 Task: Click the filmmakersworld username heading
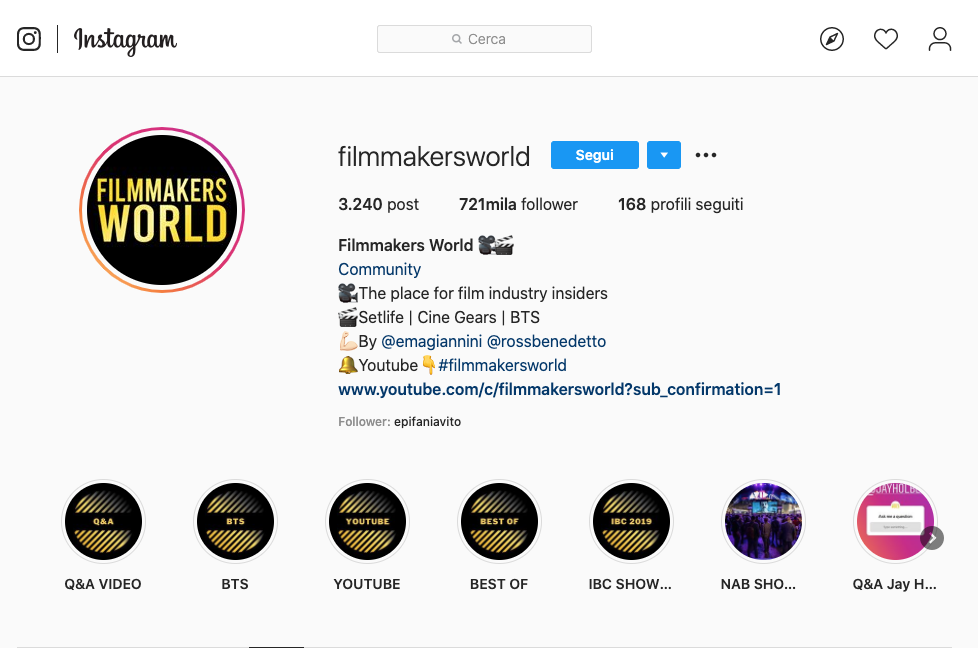click(434, 156)
